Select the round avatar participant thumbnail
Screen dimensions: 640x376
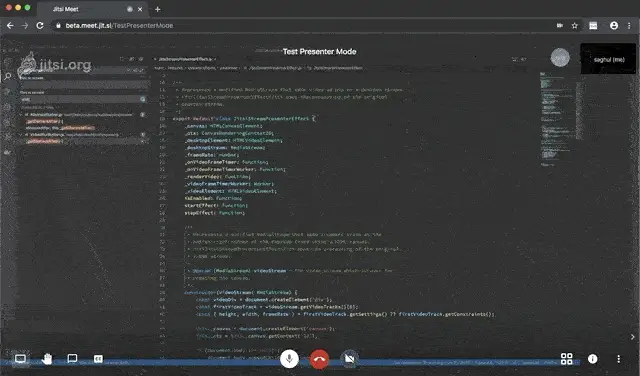(560, 58)
